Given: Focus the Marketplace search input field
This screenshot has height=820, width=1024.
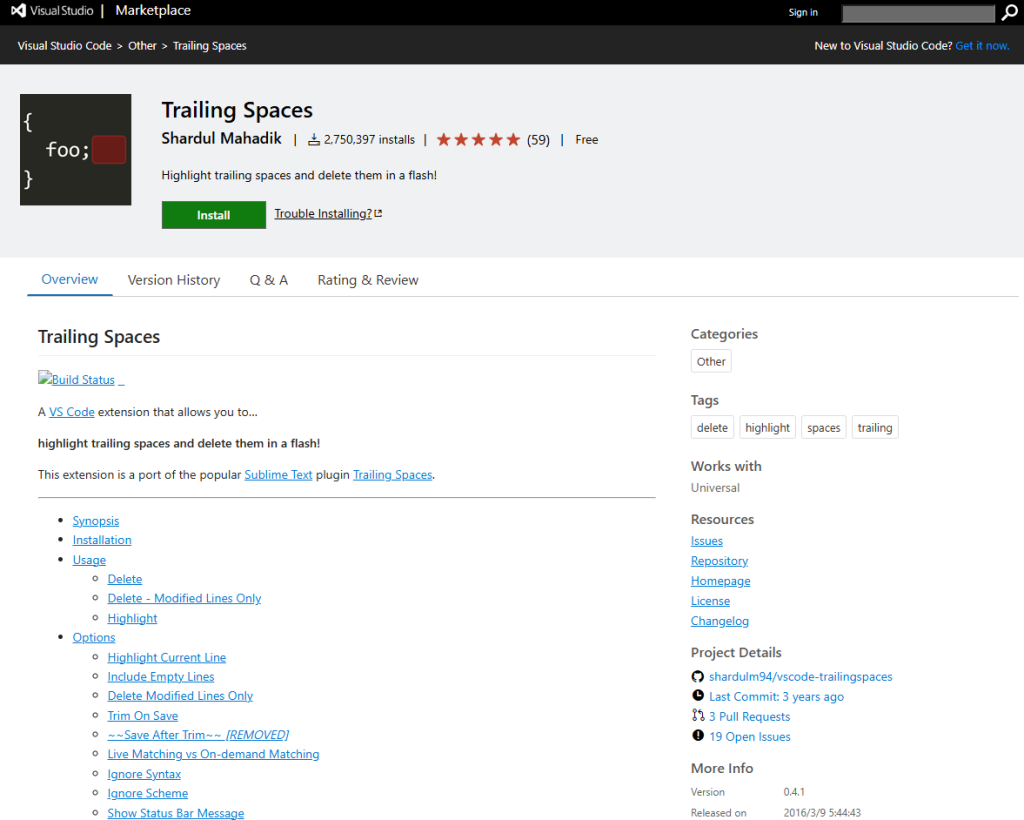Looking at the screenshot, I should coord(918,13).
